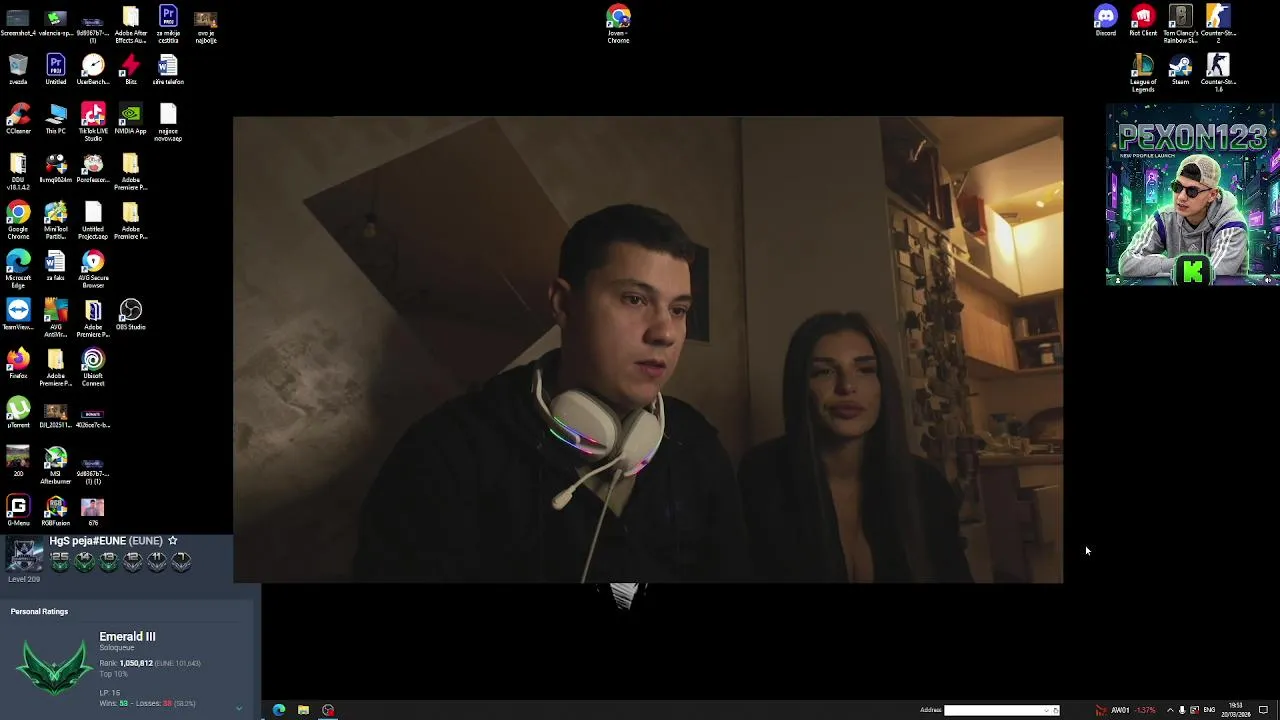Launch Ubisoft Connect shortcut
Viewport: 1280px width, 720px height.
[93, 366]
